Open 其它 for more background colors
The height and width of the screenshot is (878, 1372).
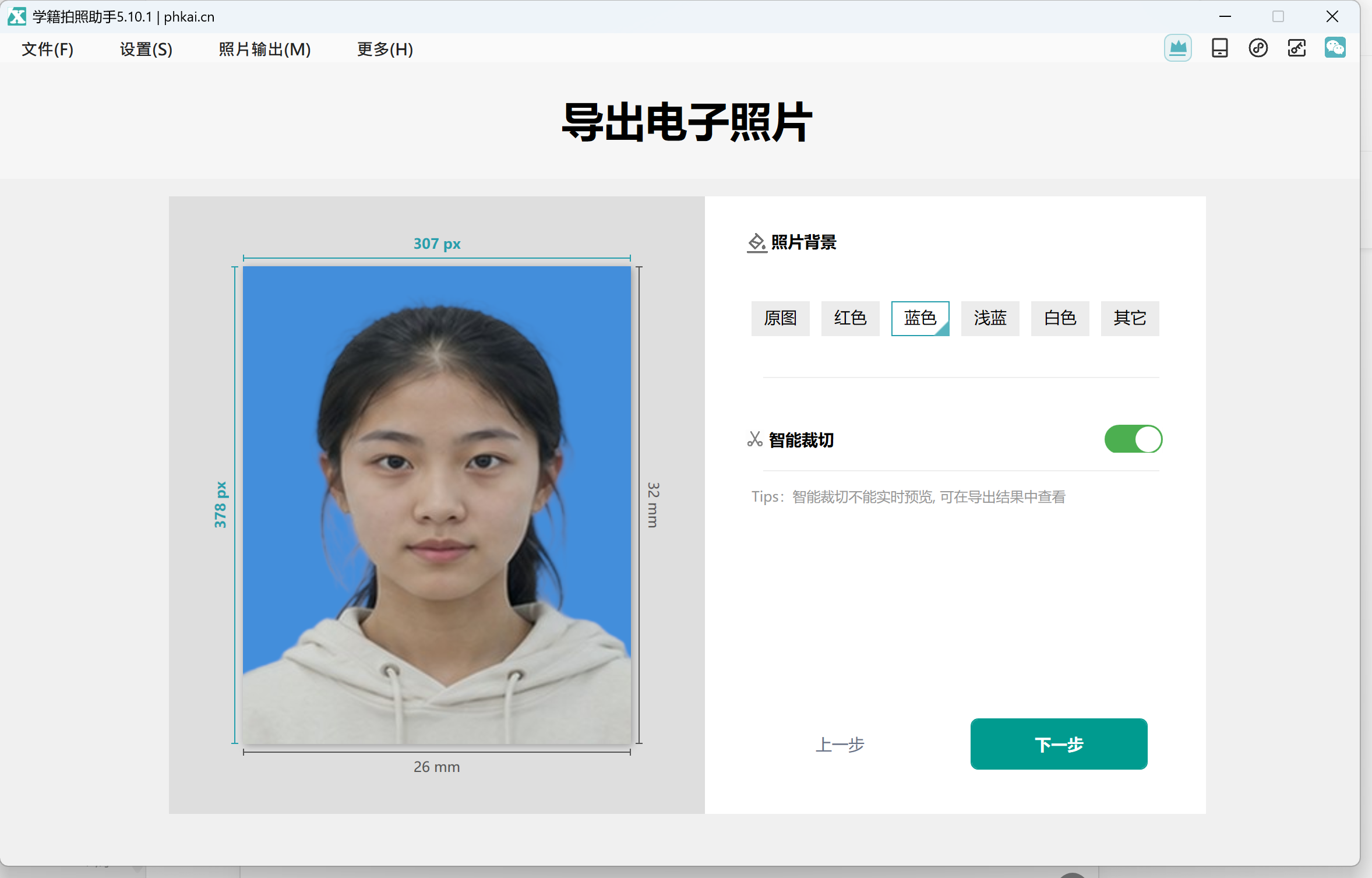(1130, 319)
